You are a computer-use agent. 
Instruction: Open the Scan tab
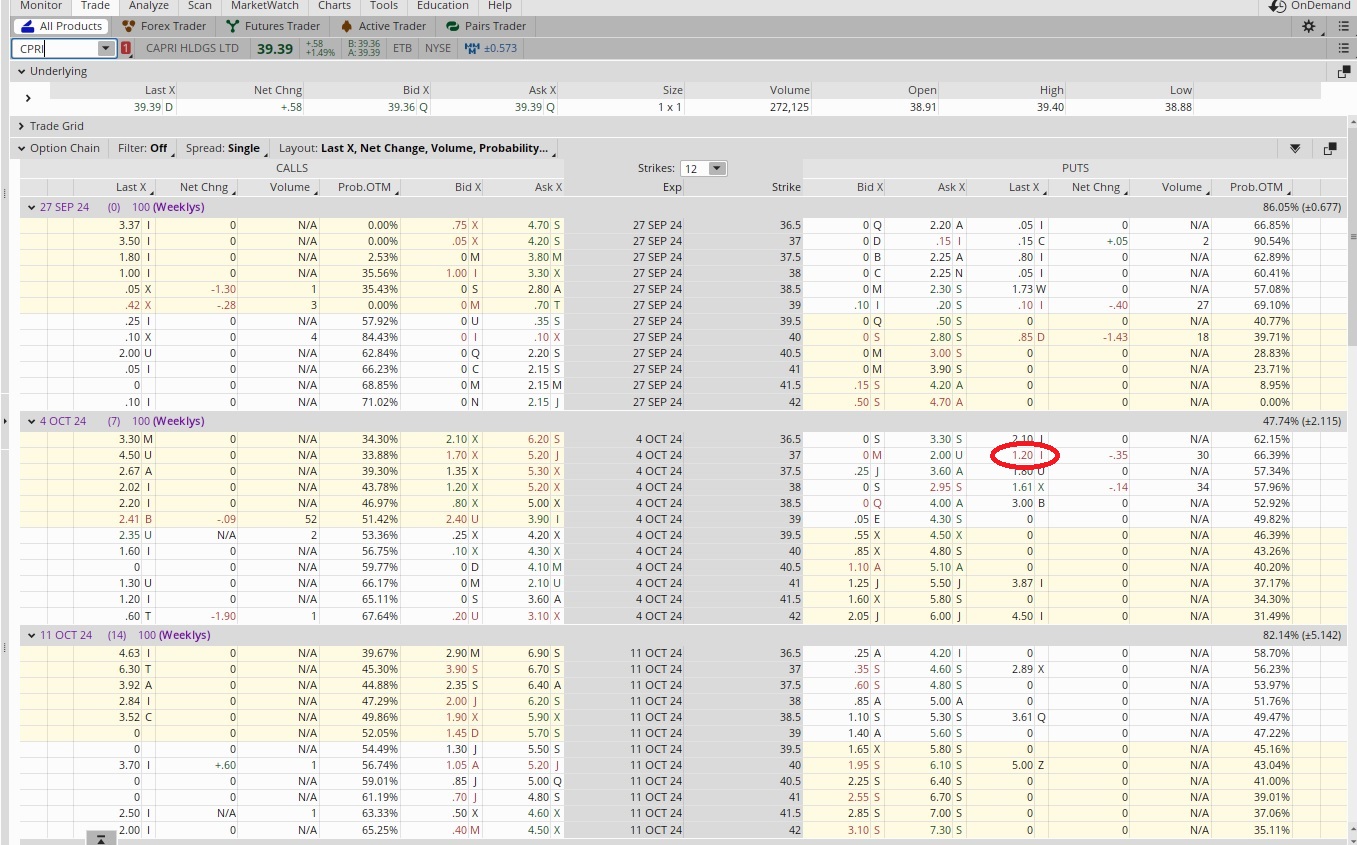[200, 6]
